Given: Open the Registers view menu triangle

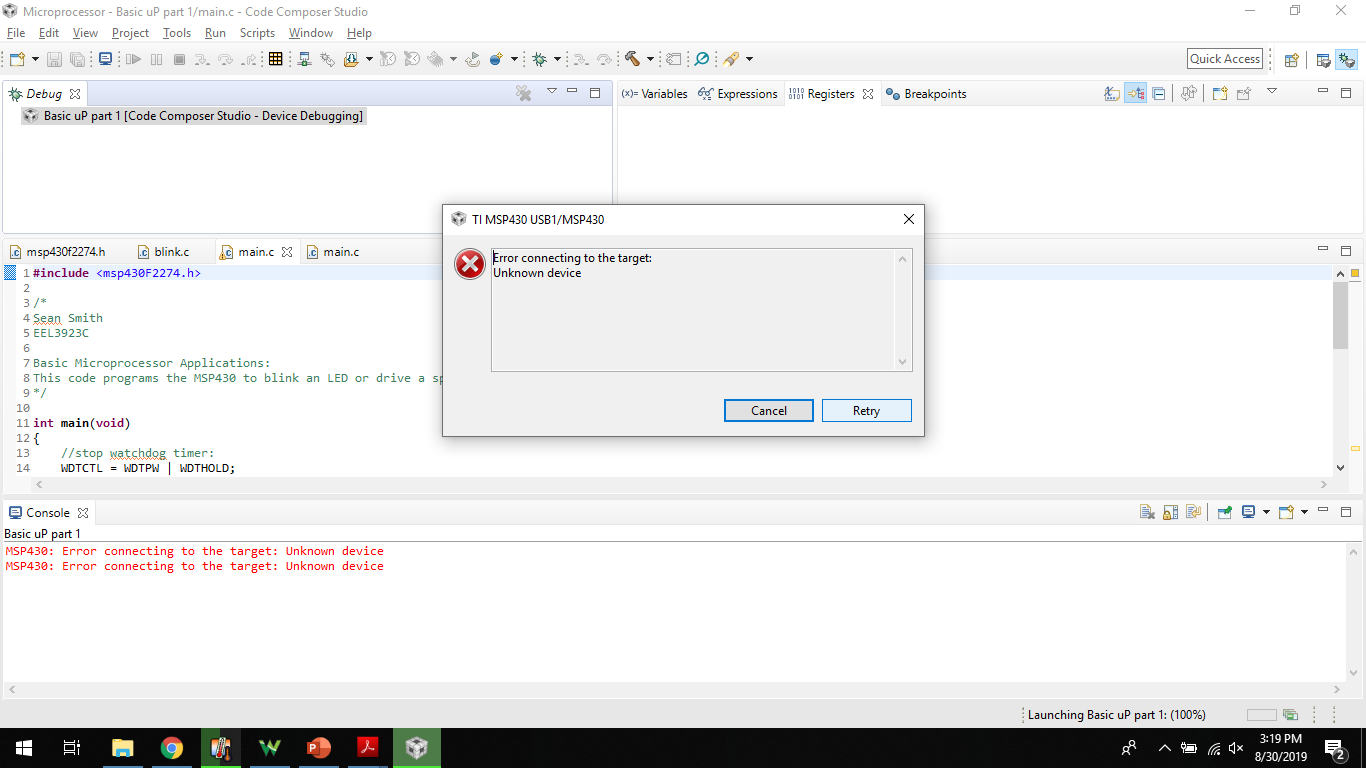Looking at the screenshot, I should click(1272, 92).
